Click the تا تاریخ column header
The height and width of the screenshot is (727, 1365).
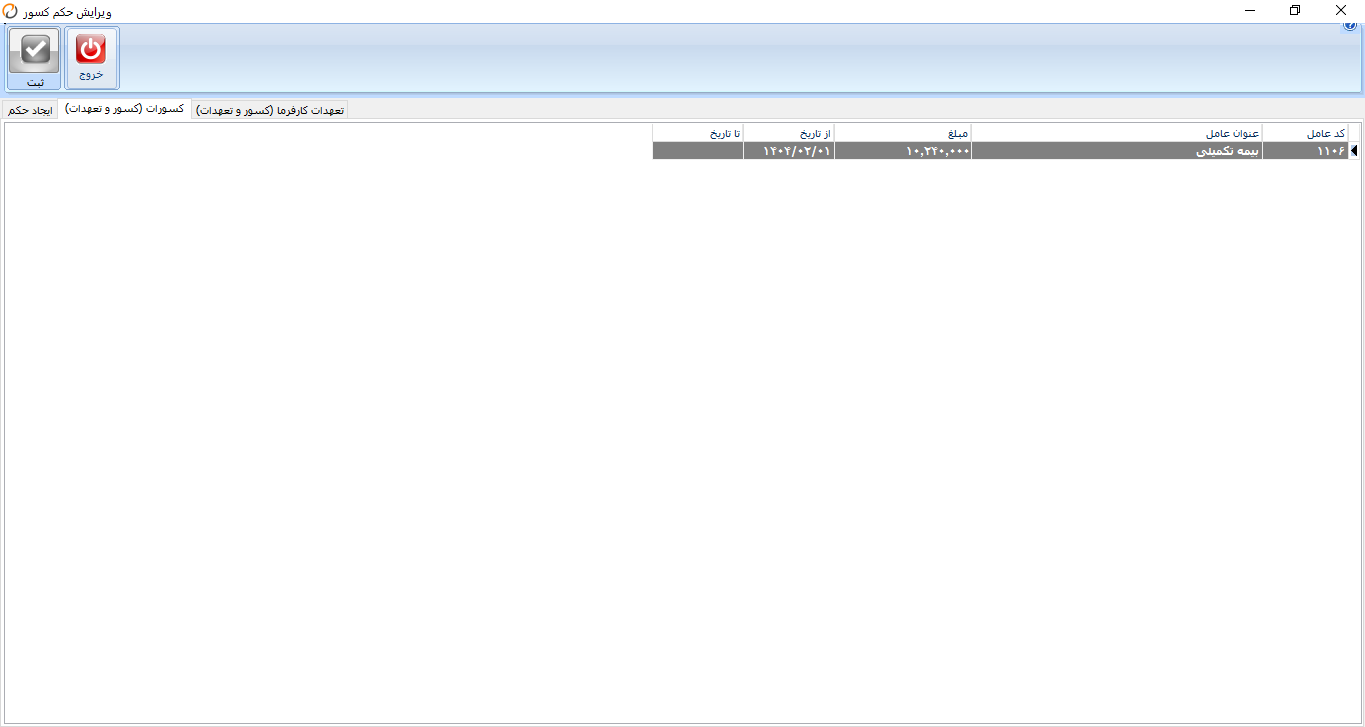pos(698,133)
